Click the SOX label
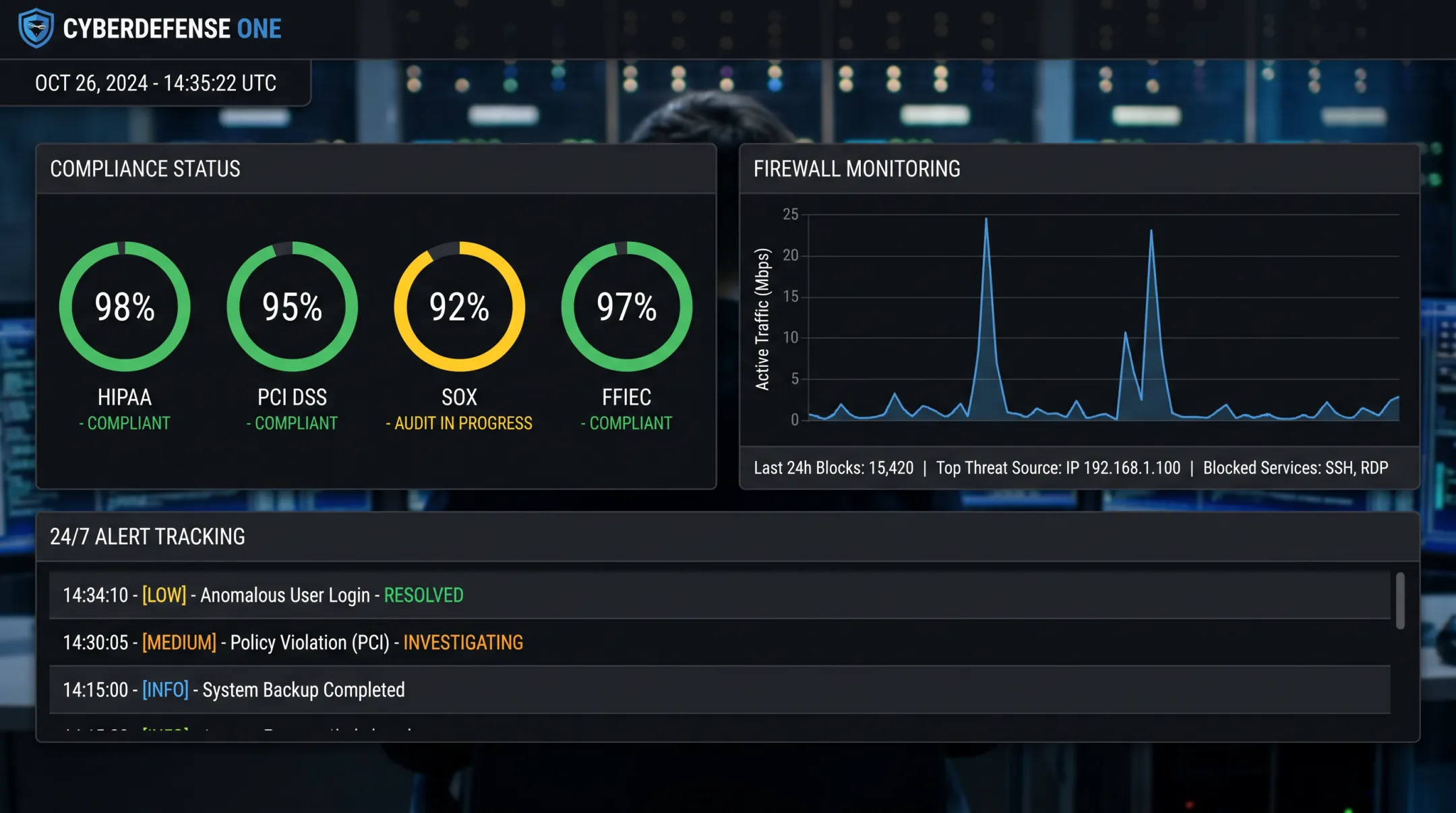The image size is (1456, 813). (x=459, y=397)
